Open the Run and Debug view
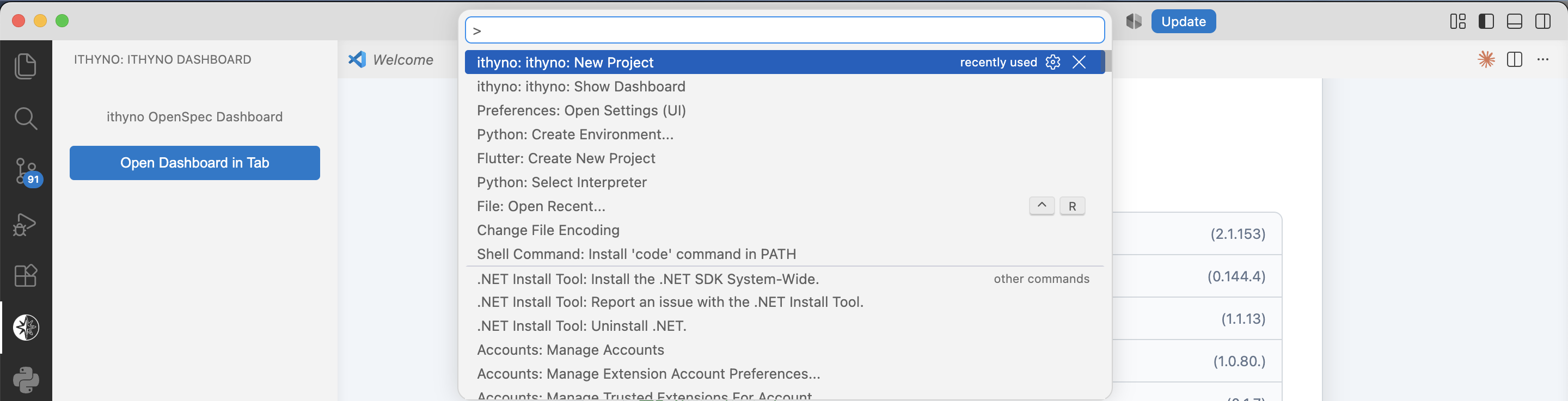 [26, 224]
